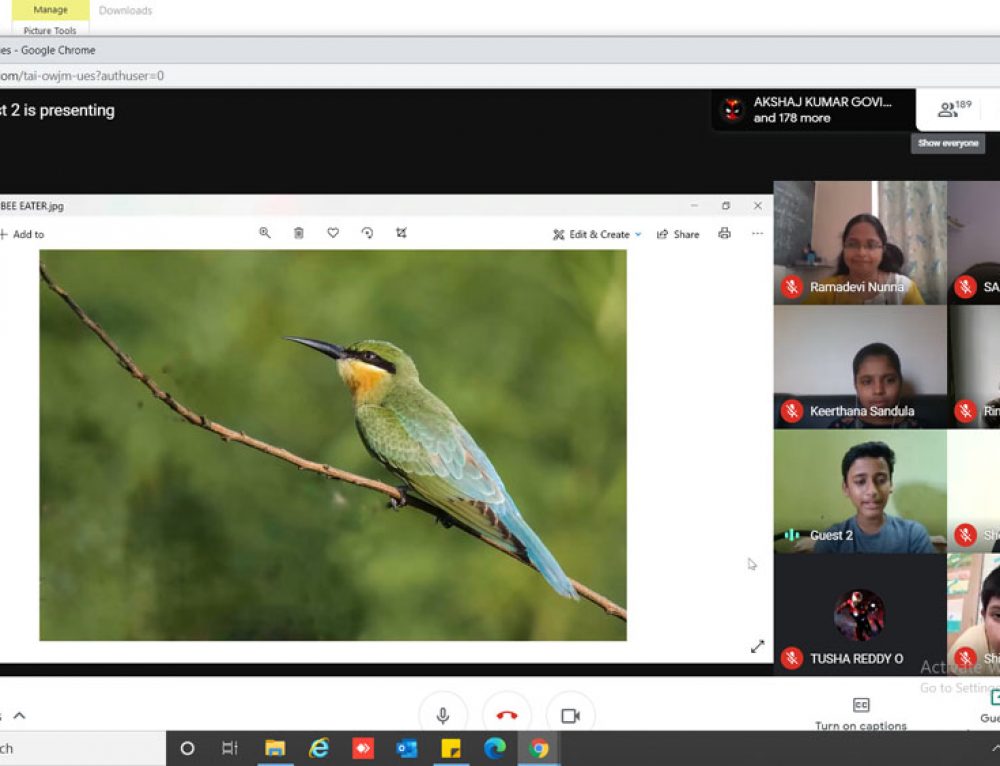Hang up with the red leave call button

506,716
